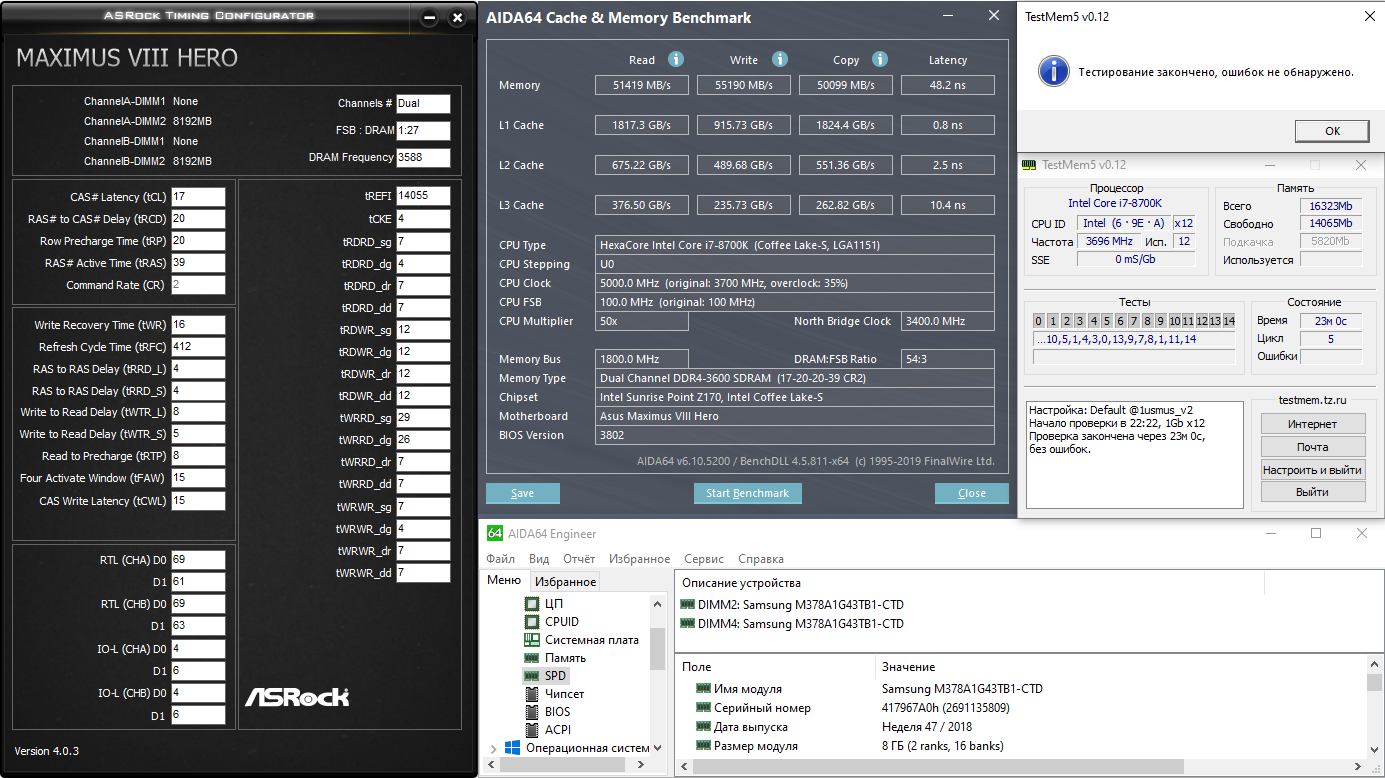Click the tWRRD_sg value field
Image resolution: width=1385 pixels, height=778 pixels.
(x=423, y=417)
